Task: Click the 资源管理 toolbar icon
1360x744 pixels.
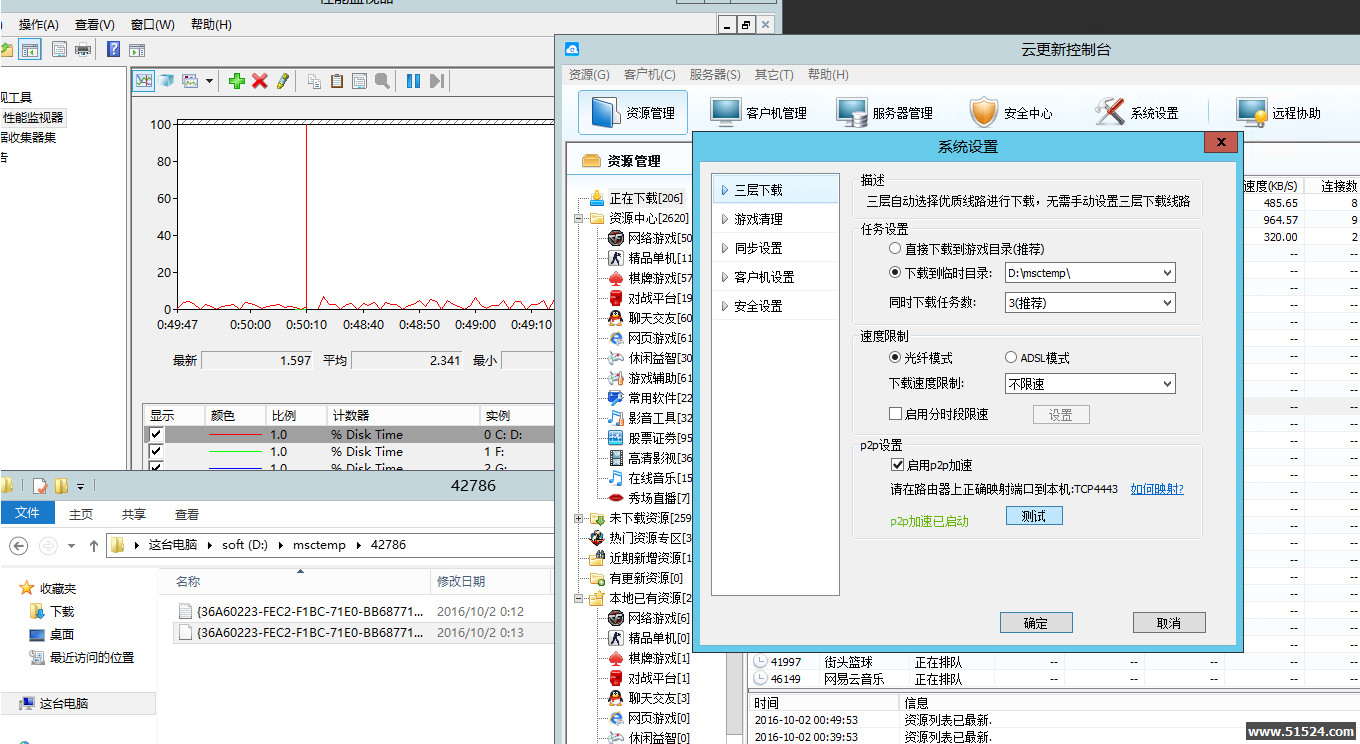Action: coord(633,113)
